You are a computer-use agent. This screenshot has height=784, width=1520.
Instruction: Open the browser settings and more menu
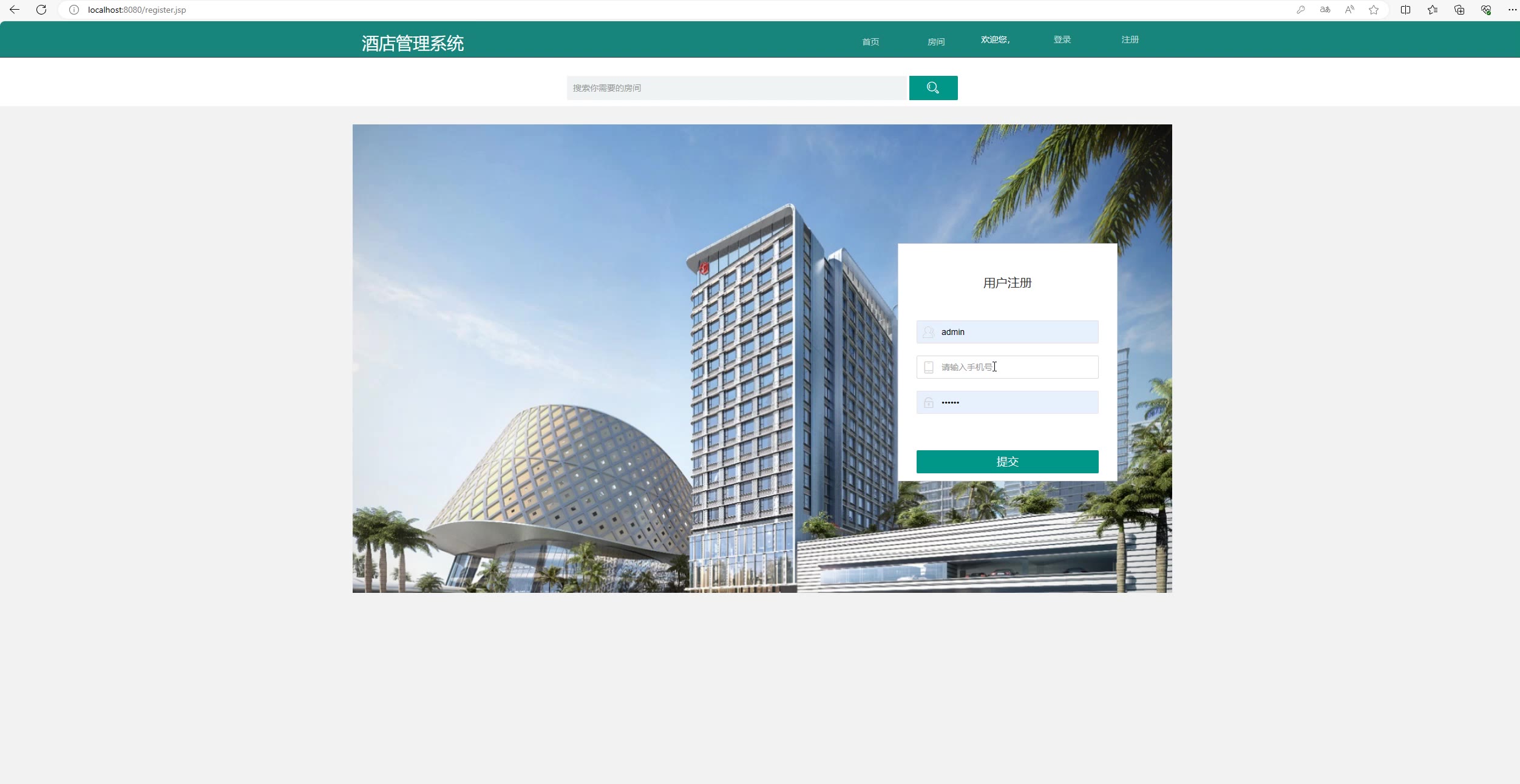tap(1512, 10)
